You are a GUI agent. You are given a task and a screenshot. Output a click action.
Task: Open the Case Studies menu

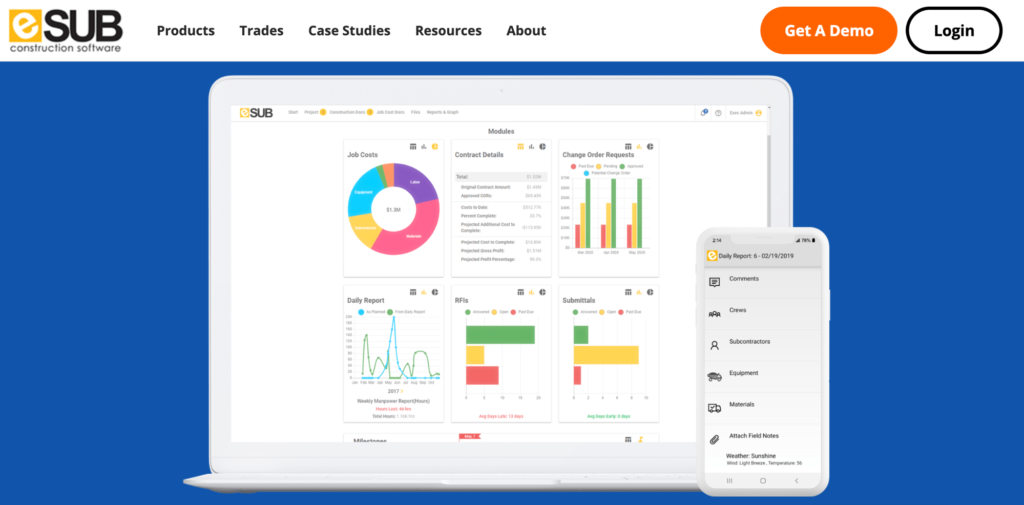pos(349,31)
